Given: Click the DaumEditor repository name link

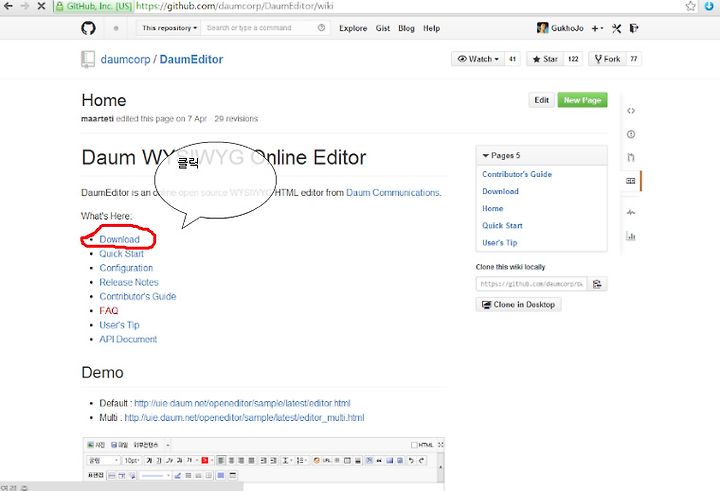Looking at the screenshot, I should pyautogui.click(x=191, y=59).
